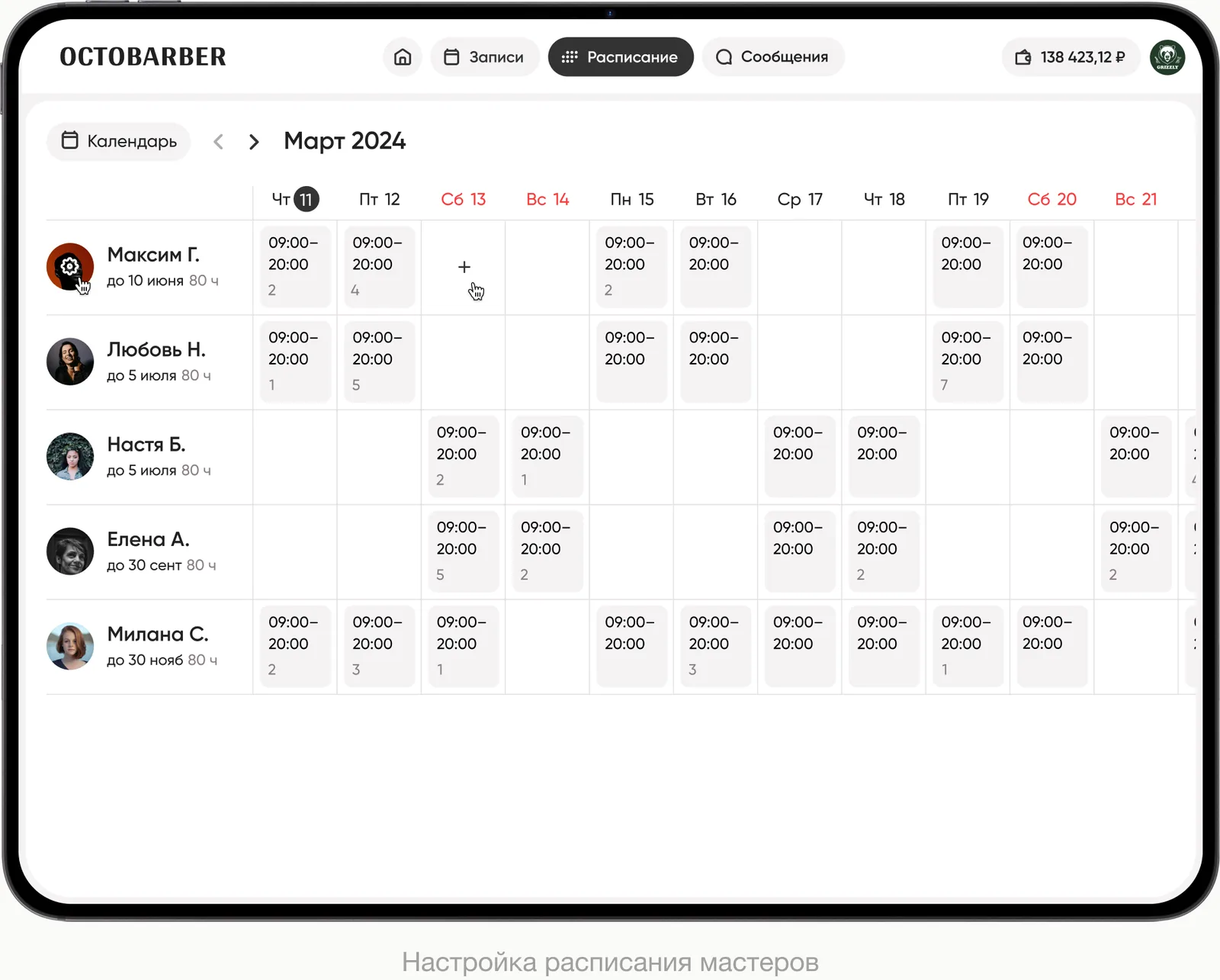Open the Календарь date picker

[x=119, y=141]
